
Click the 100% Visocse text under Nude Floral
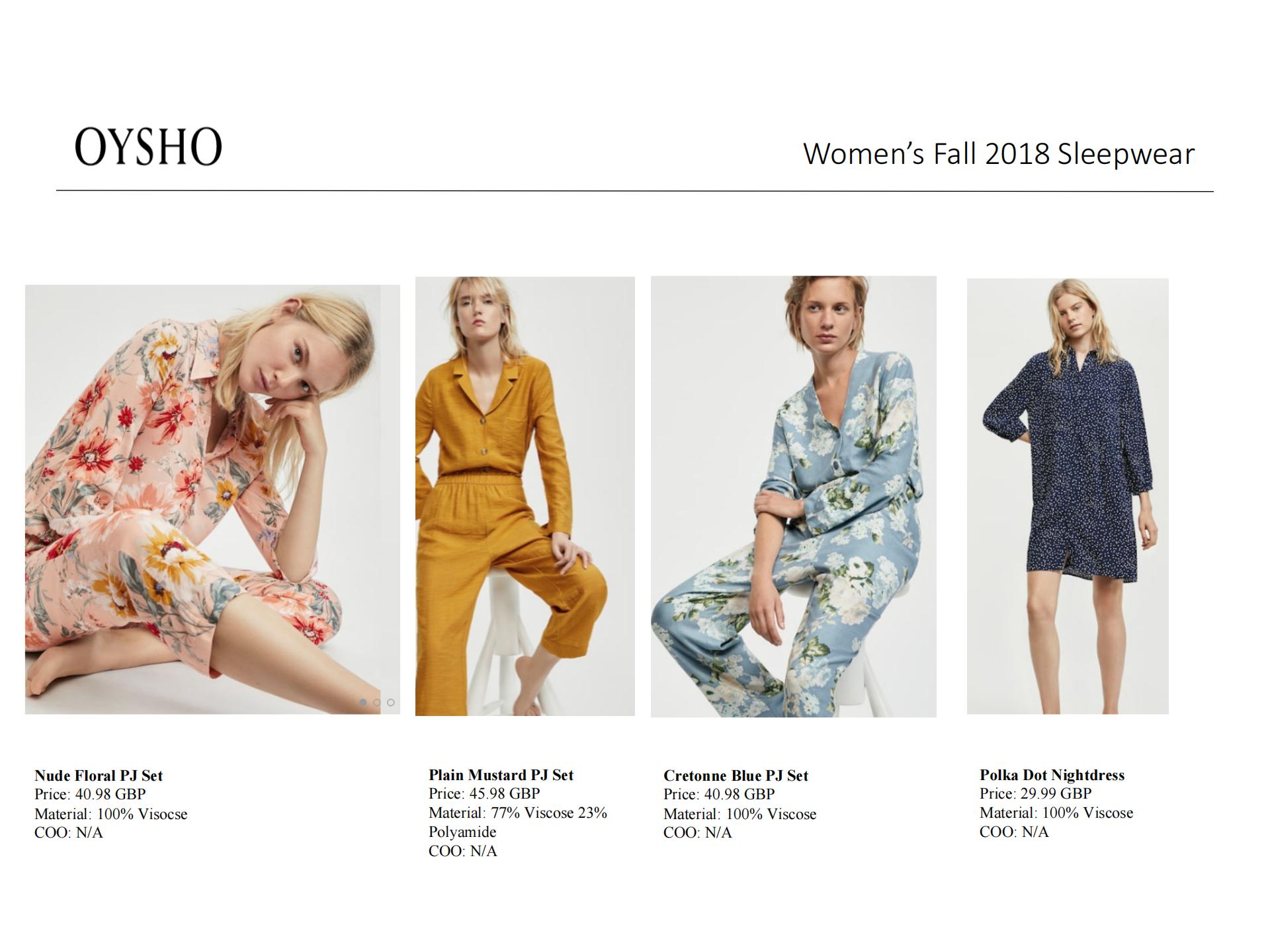click(142, 814)
